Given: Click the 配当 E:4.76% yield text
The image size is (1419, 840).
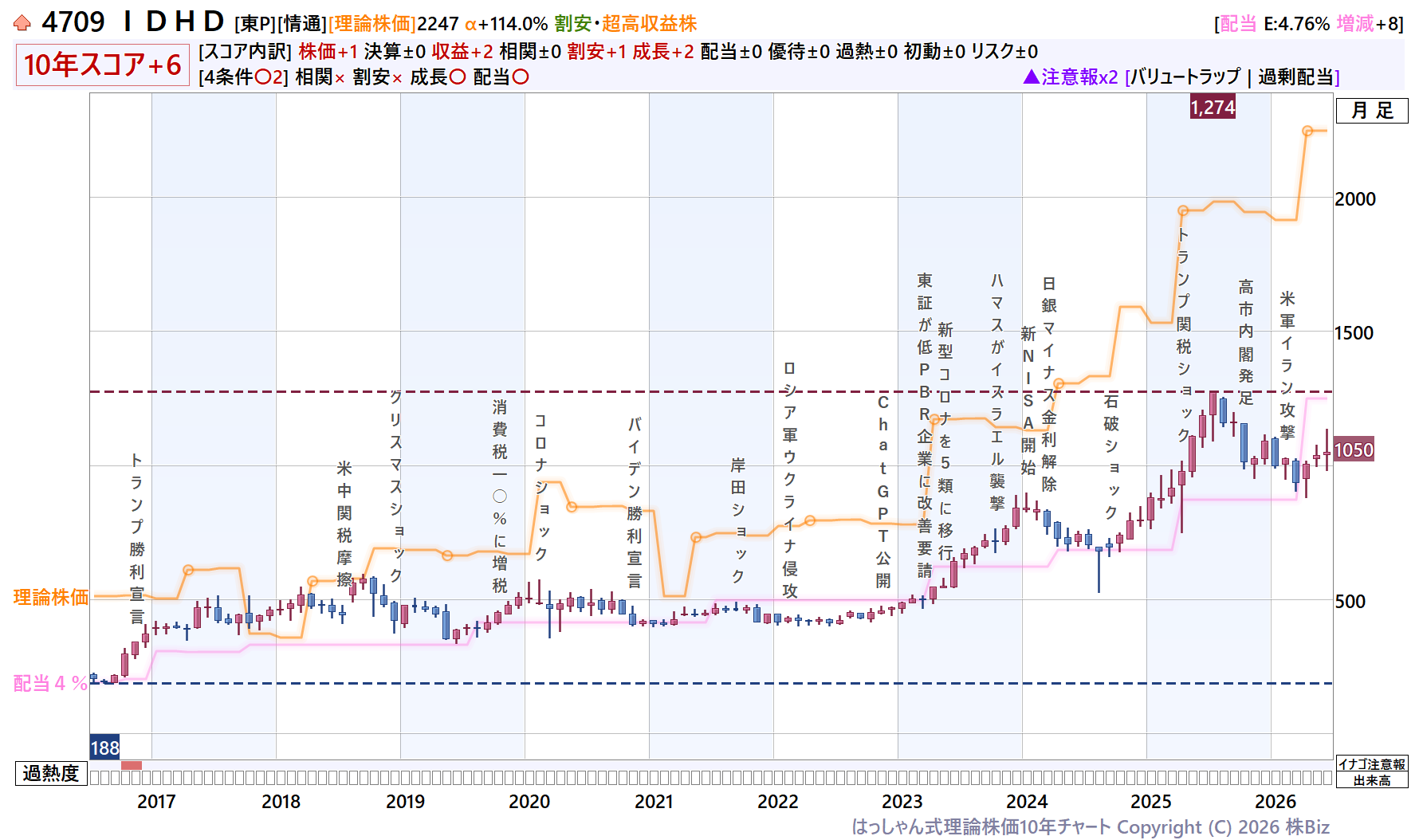Looking at the screenshot, I should (1275, 24).
